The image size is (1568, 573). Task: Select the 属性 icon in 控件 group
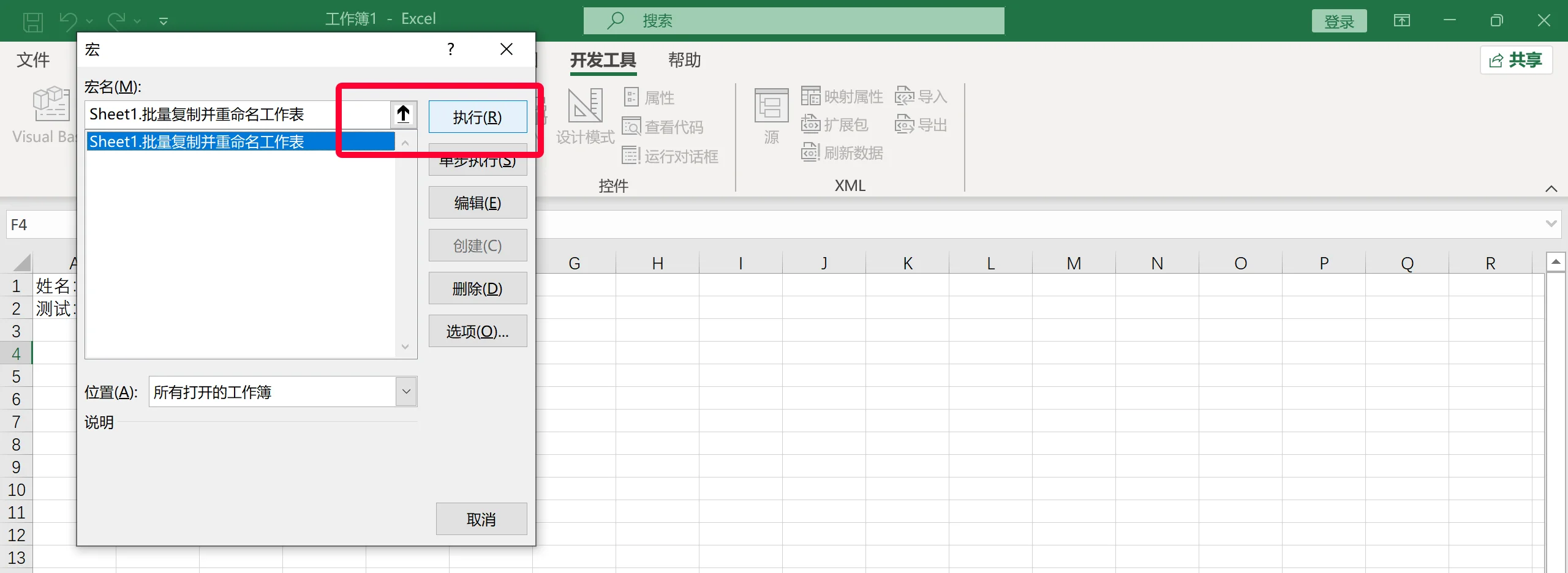click(649, 97)
